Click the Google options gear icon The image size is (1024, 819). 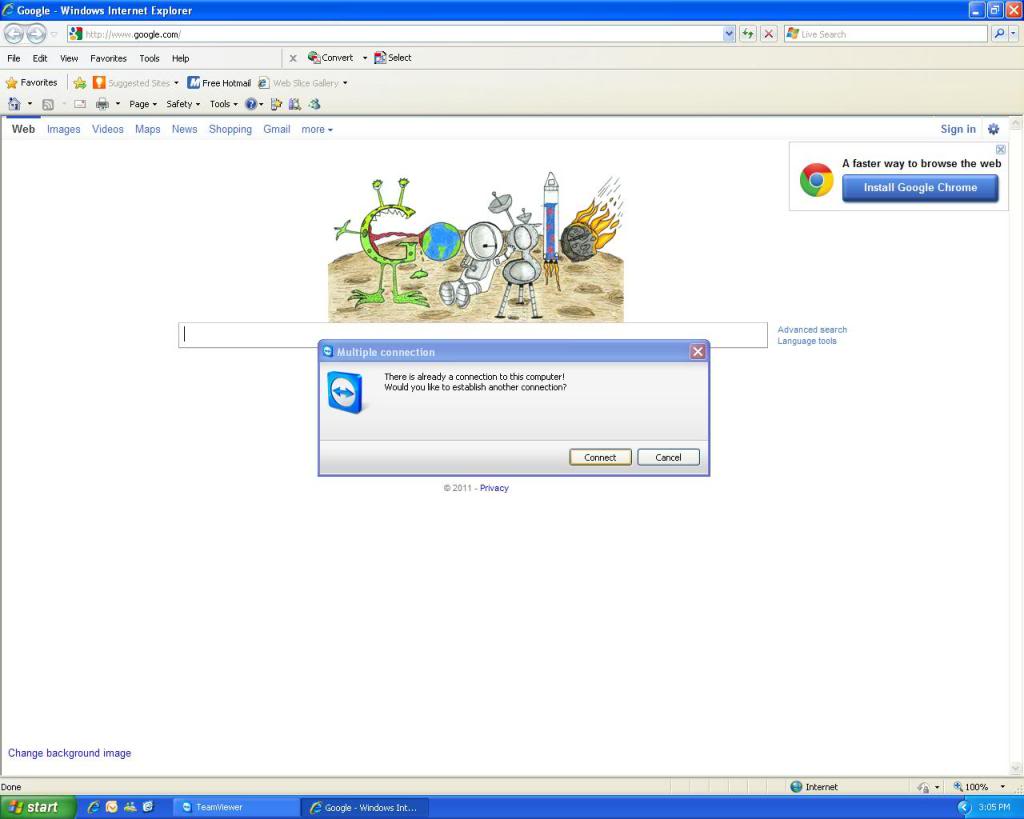pyautogui.click(x=993, y=129)
